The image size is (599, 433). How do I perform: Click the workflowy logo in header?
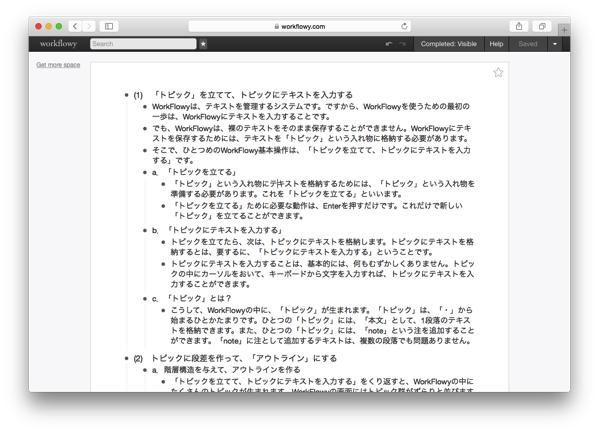pyautogui.click(x=58, y=44)
